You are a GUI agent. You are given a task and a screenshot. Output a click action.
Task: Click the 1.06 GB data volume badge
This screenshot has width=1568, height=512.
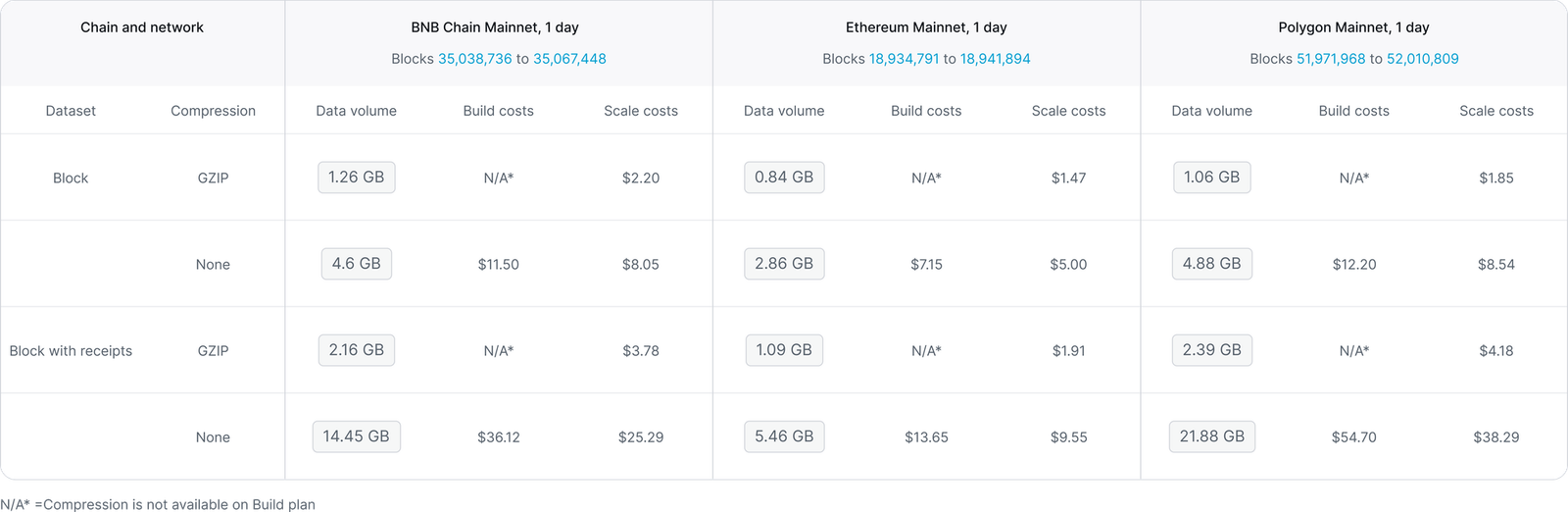coord(1211,178)
